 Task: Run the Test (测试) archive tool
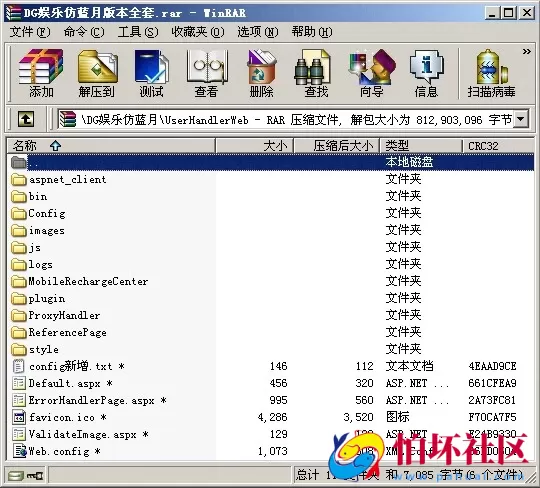tap(152, 73)
